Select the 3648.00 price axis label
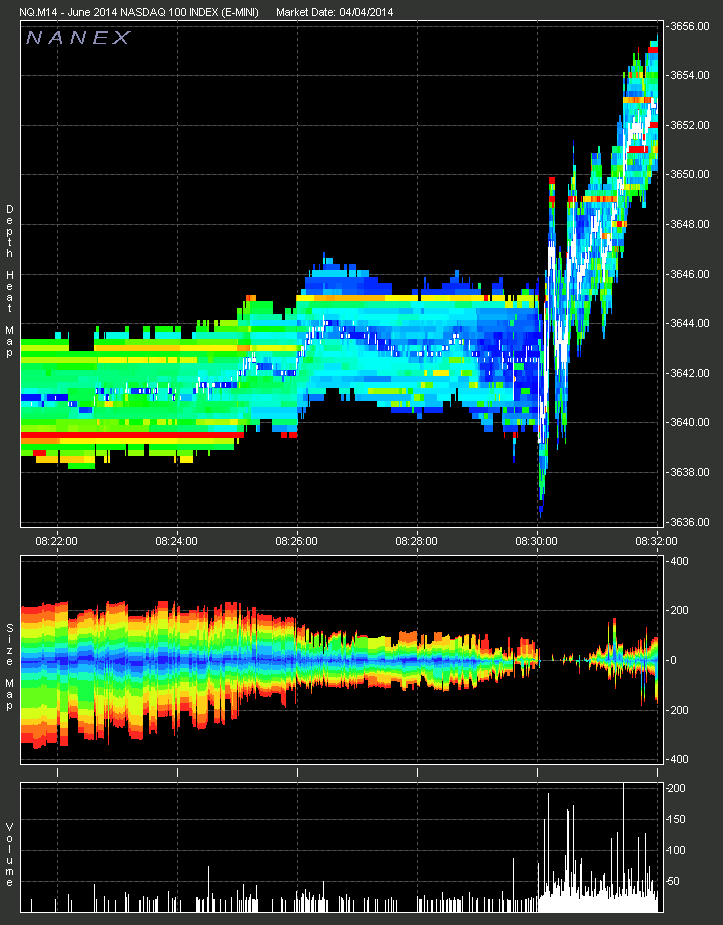723x925 pixels. pos(689,224)
